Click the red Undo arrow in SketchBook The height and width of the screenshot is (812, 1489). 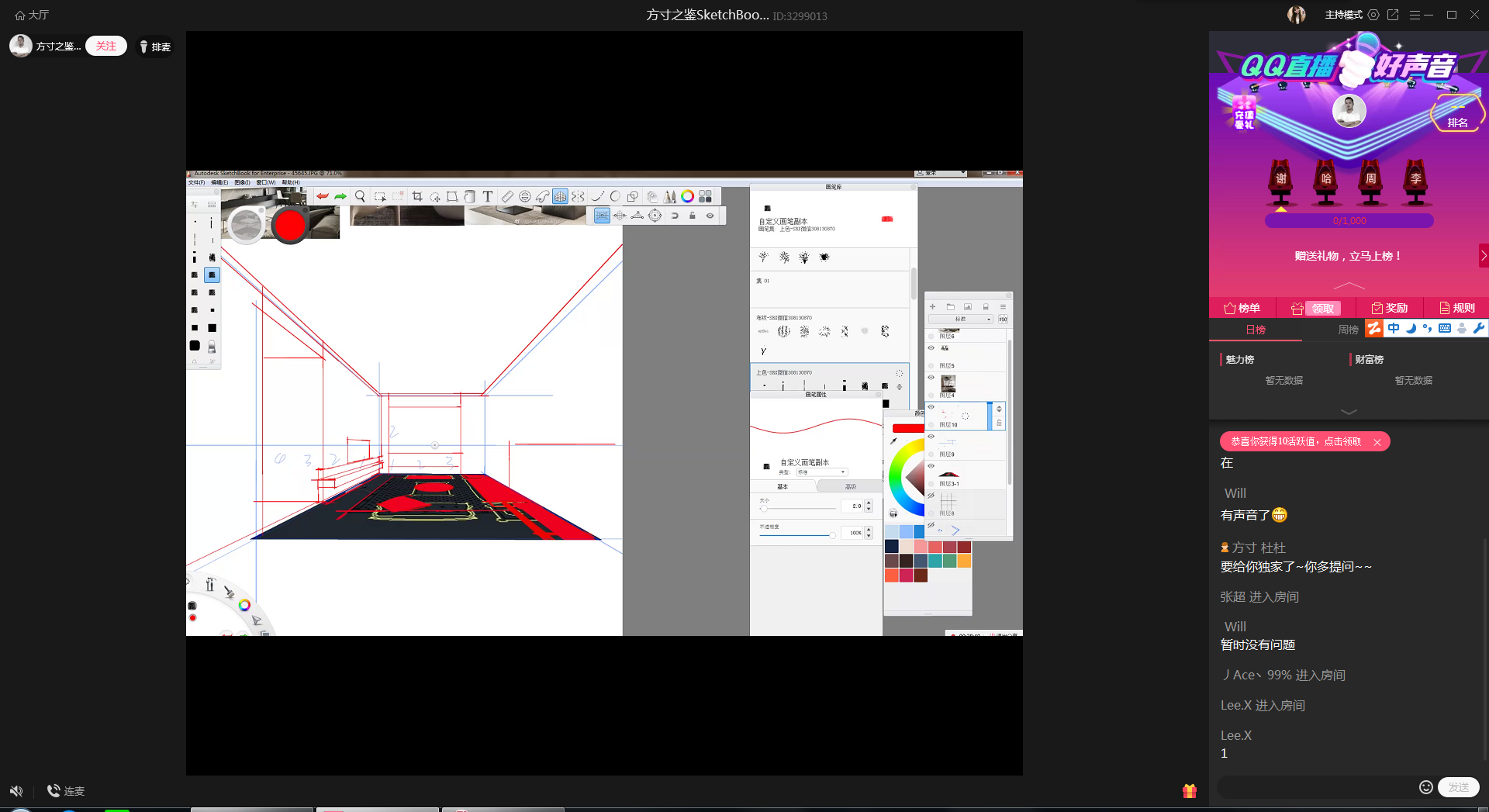[x=323, y=196]
